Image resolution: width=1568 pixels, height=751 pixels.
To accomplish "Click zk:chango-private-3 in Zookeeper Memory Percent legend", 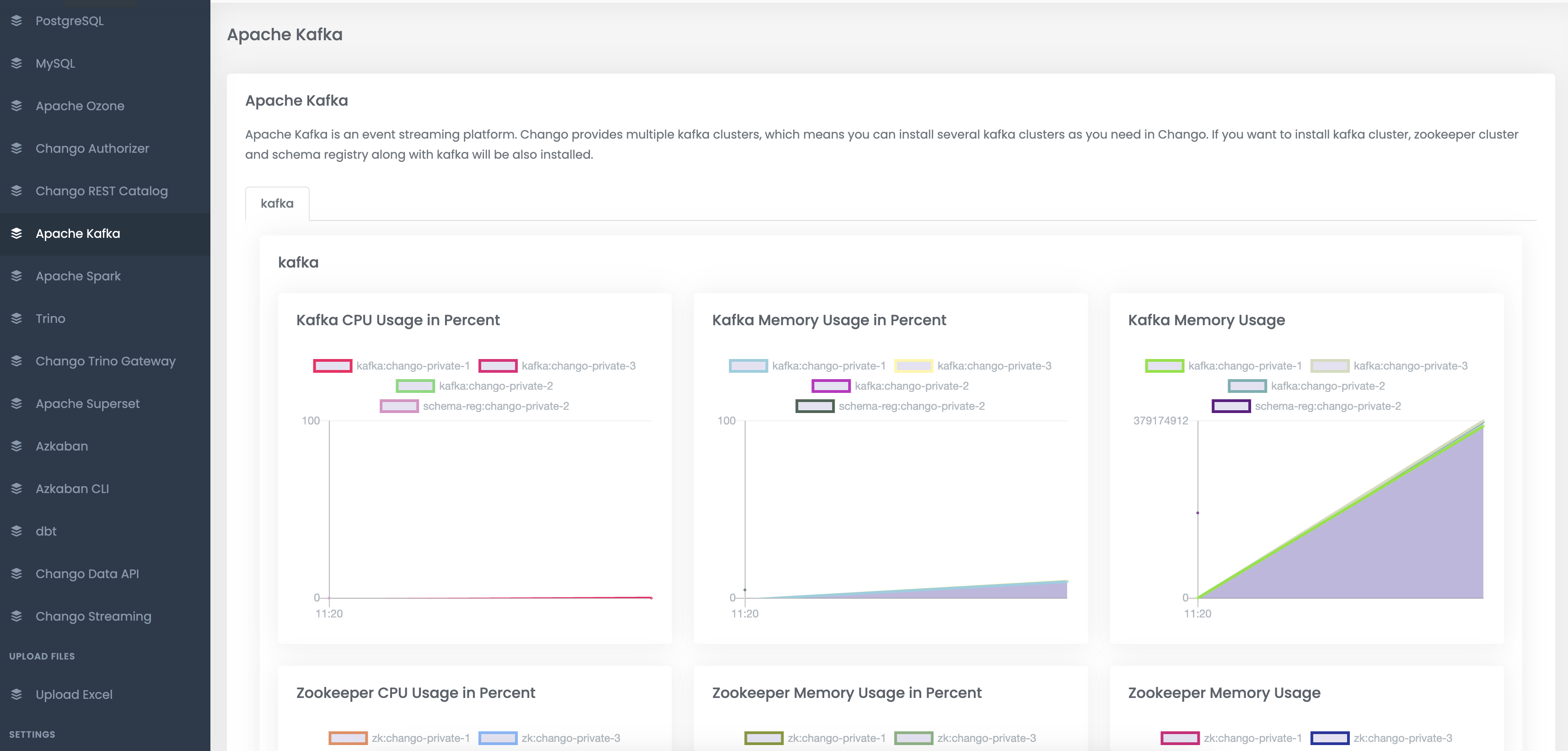I will pos(965,738).
